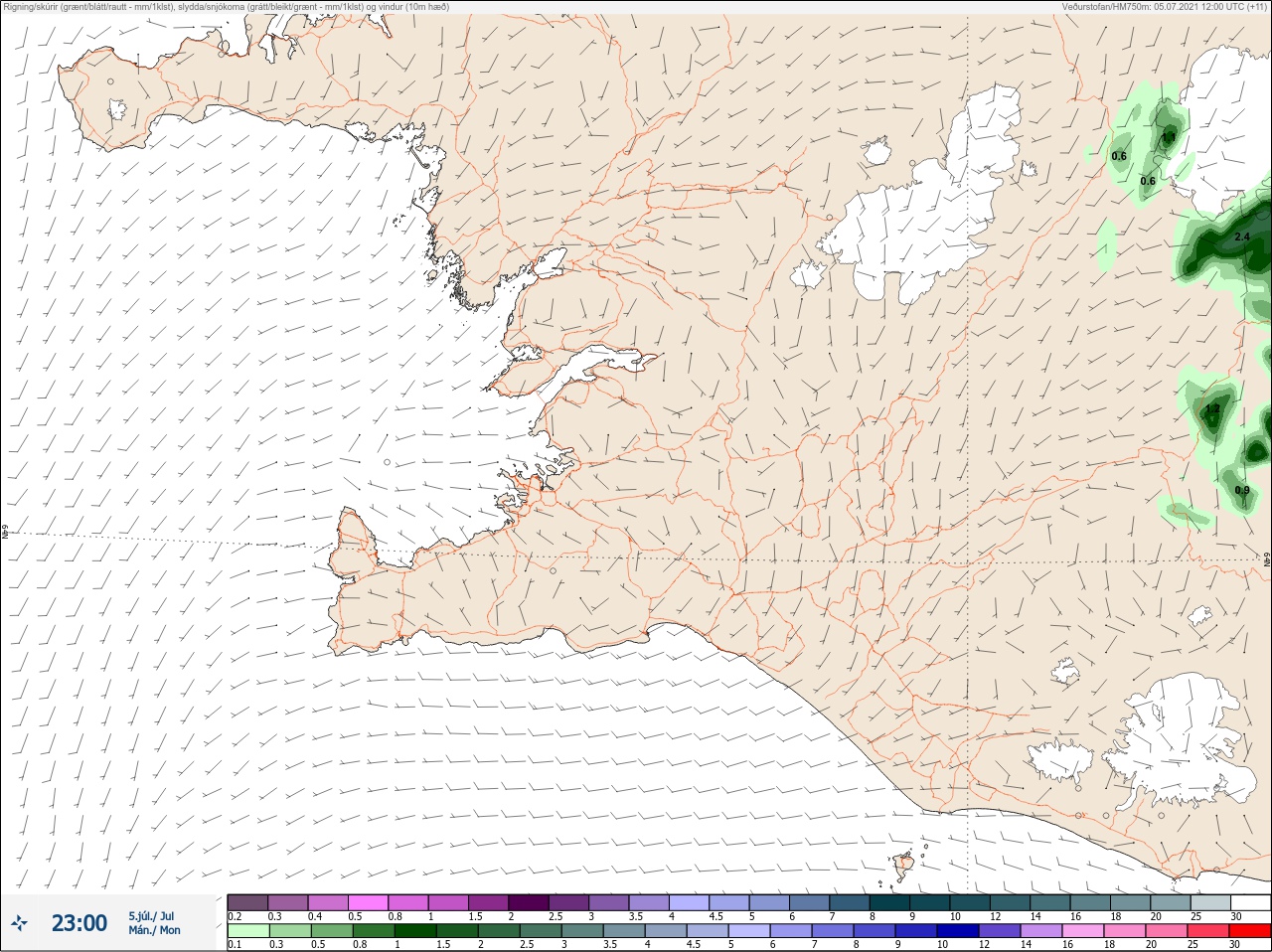This screenshot has height=952, width=1272.
Task: Select the pale grey swatch labeled 25 in upper row
Action: (1209, 902)
